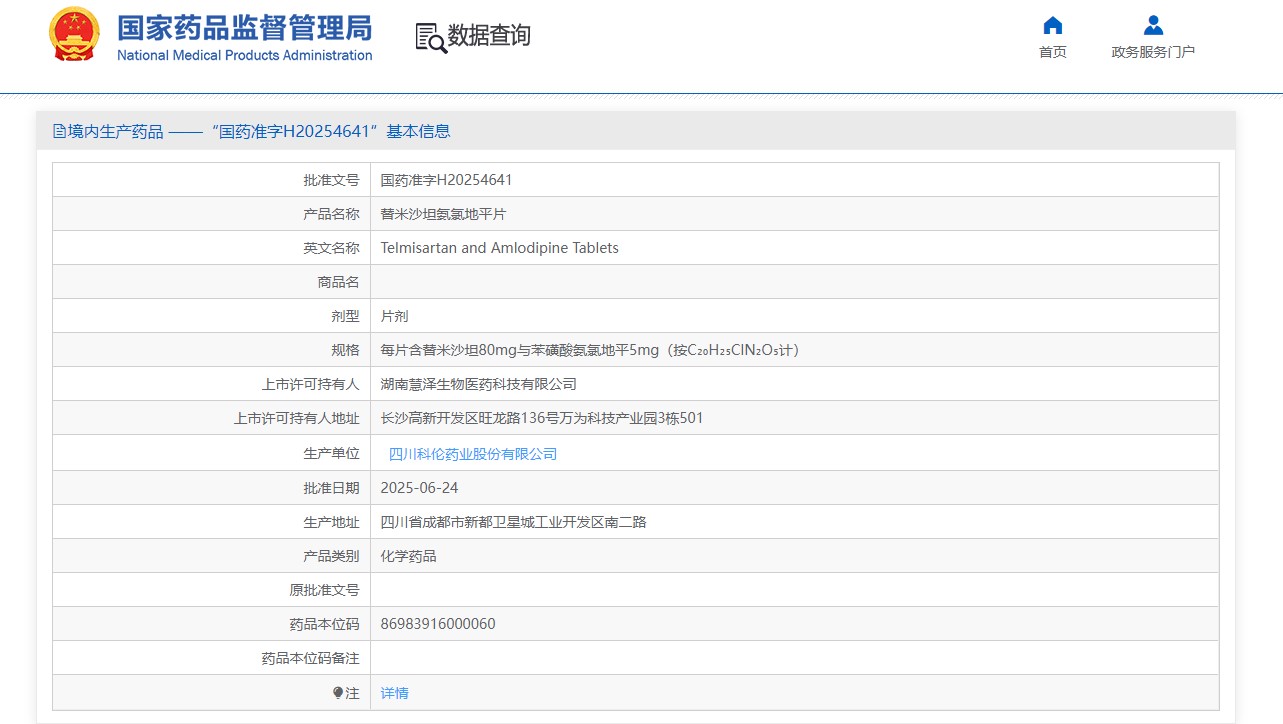
Task: Click the 产品类别 row label
Action: [x=331, y=556]
